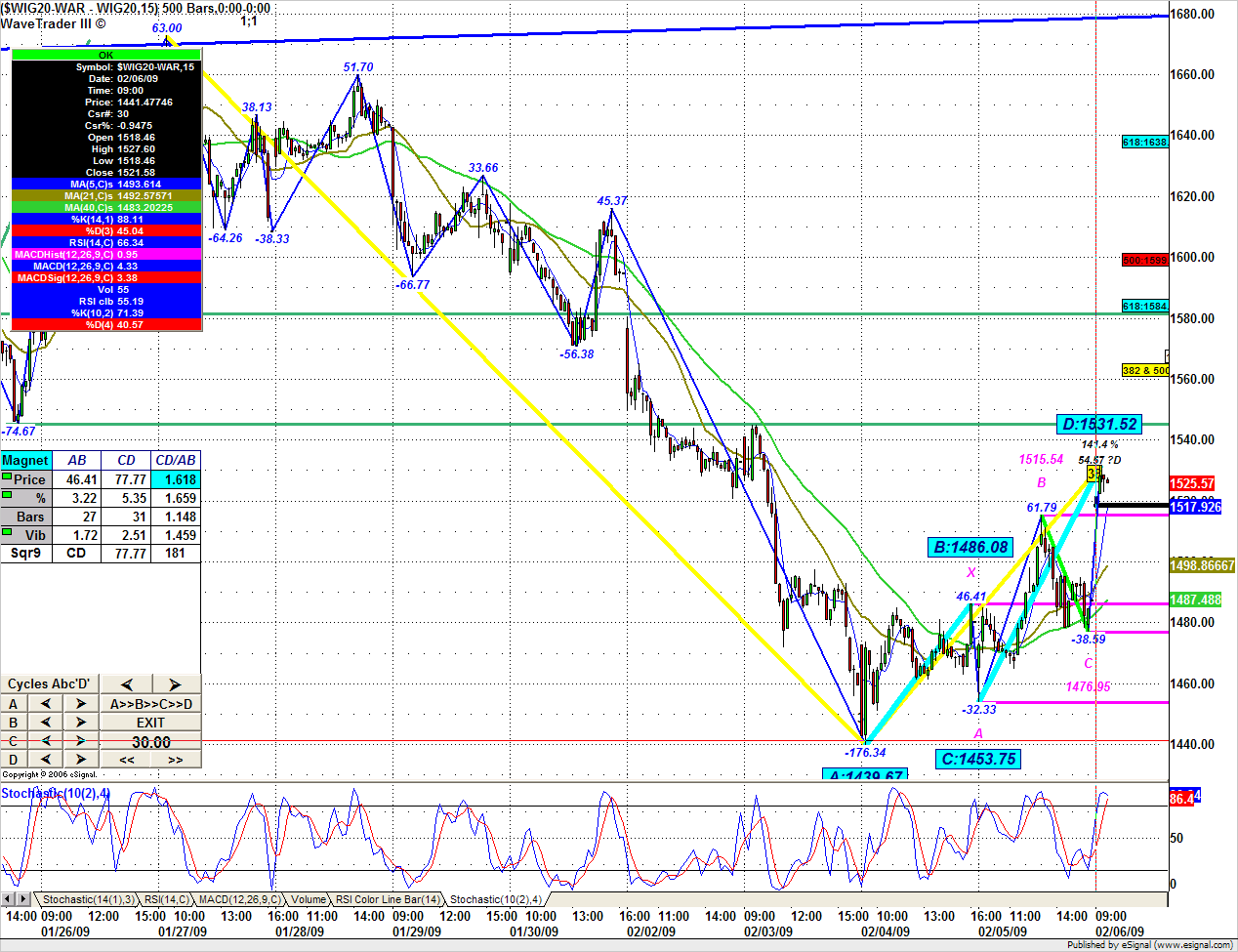This screenshot has width=1238, height=952.
Task: Switch to RSI Color Line Bar(14) tab
Action: pyautogui.click(x=388, y=899)
